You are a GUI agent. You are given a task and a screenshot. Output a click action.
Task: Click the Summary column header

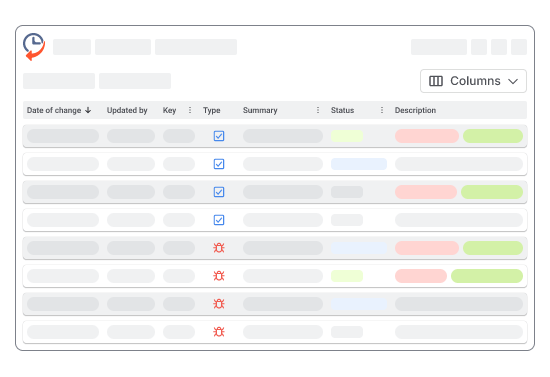(x=260, y=110)
